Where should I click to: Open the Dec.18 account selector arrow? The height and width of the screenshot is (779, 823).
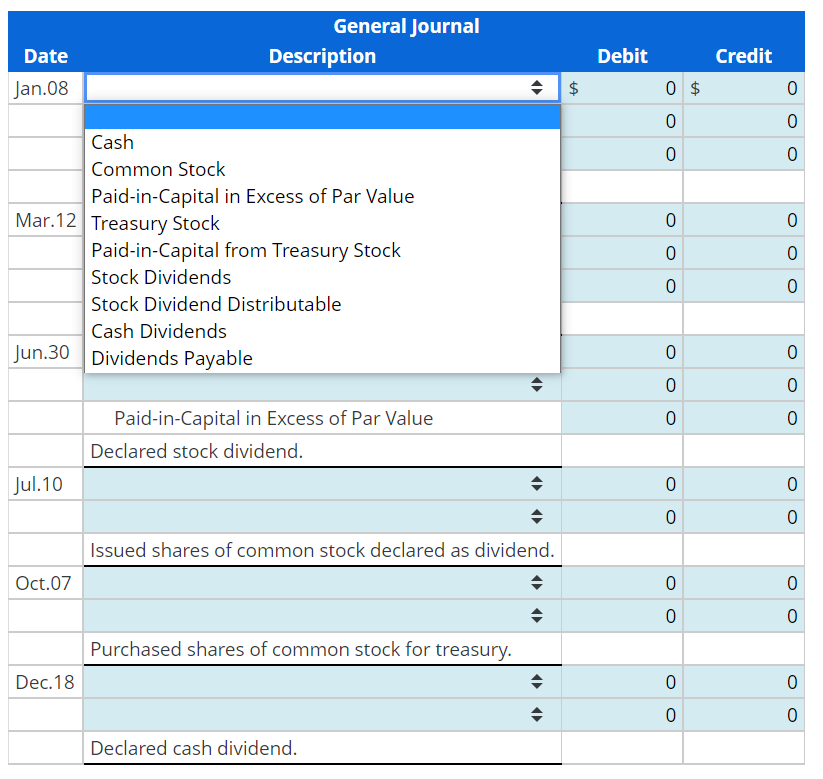click(x=537, y=682)
